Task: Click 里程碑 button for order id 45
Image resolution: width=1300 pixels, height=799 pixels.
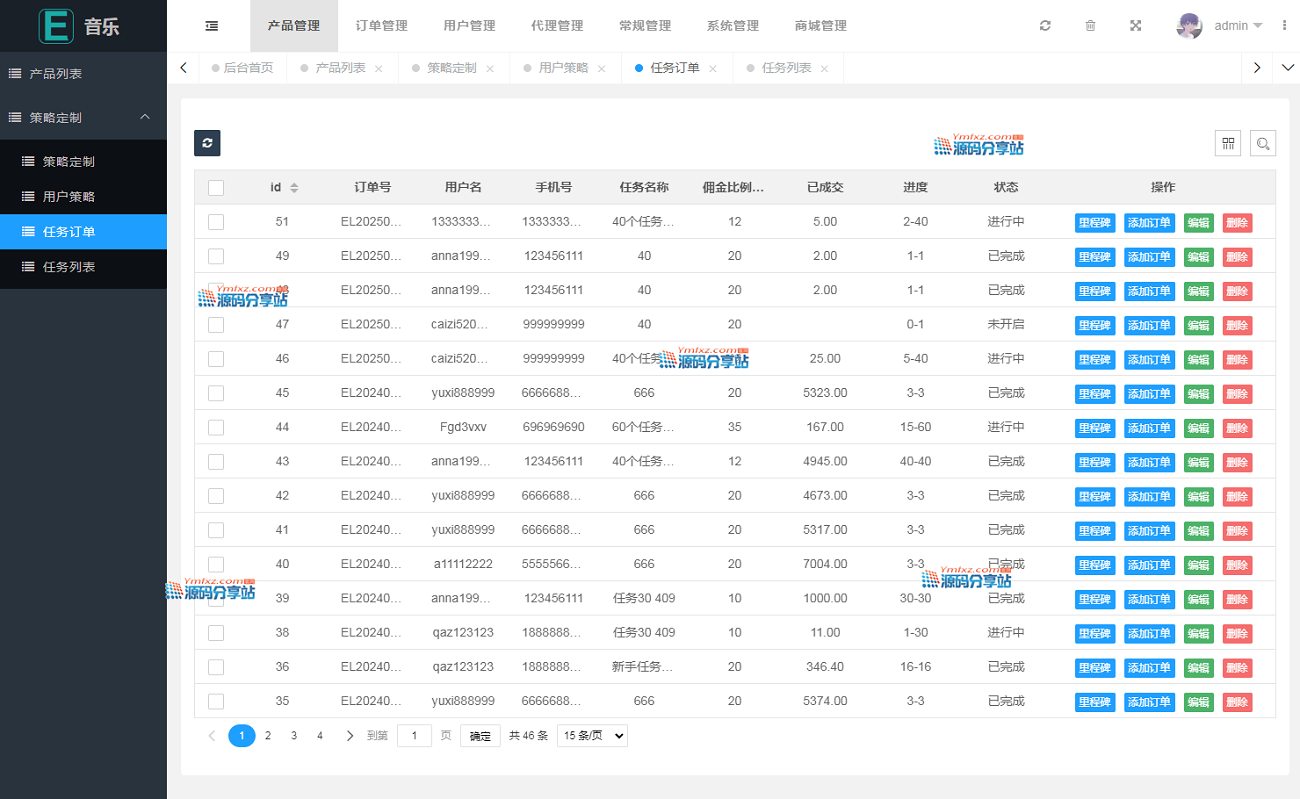Action: pos(1094,394)
